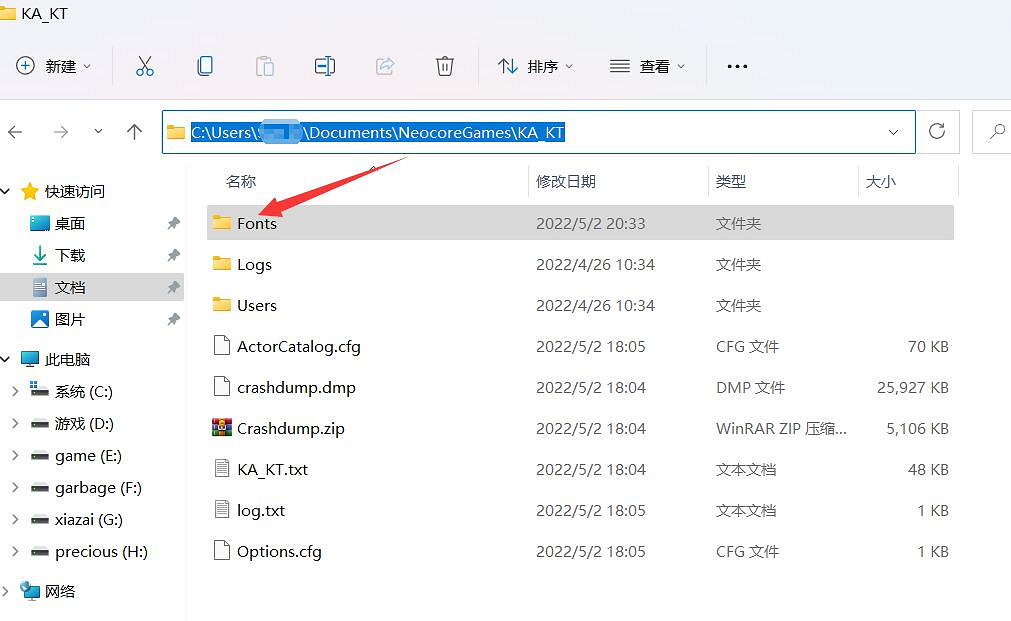Screen dimensions: 1011x621
Task: Collapse the 此电脑 tree node
Action: (6, 360)
